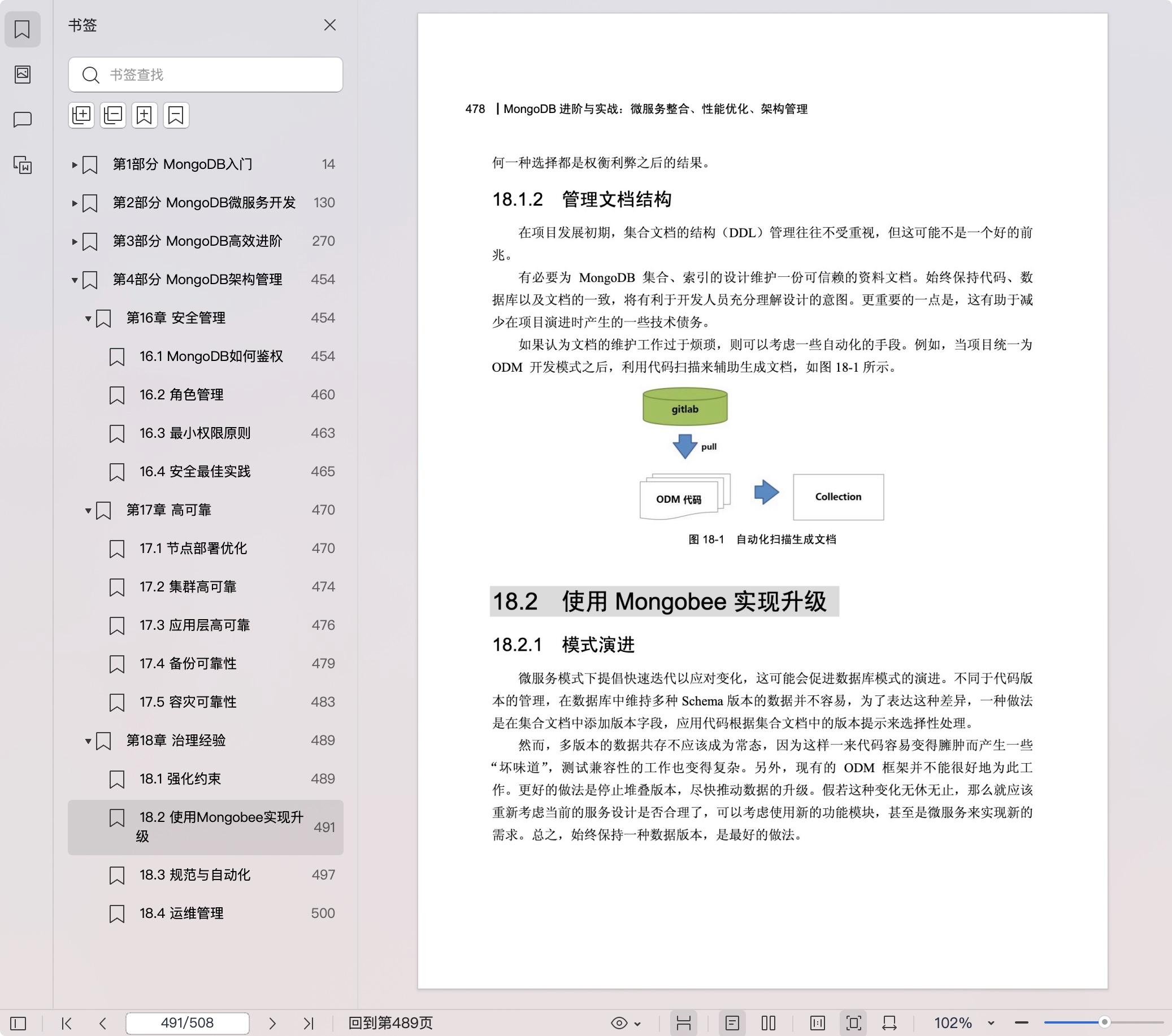Expand all bookmarks icon
This screenshot has height=1036, width=1172.
click(81, 115)
